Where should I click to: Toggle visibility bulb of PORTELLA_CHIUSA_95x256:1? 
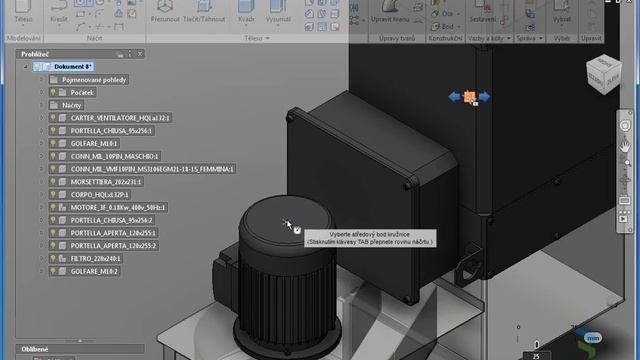coord(53,131)
